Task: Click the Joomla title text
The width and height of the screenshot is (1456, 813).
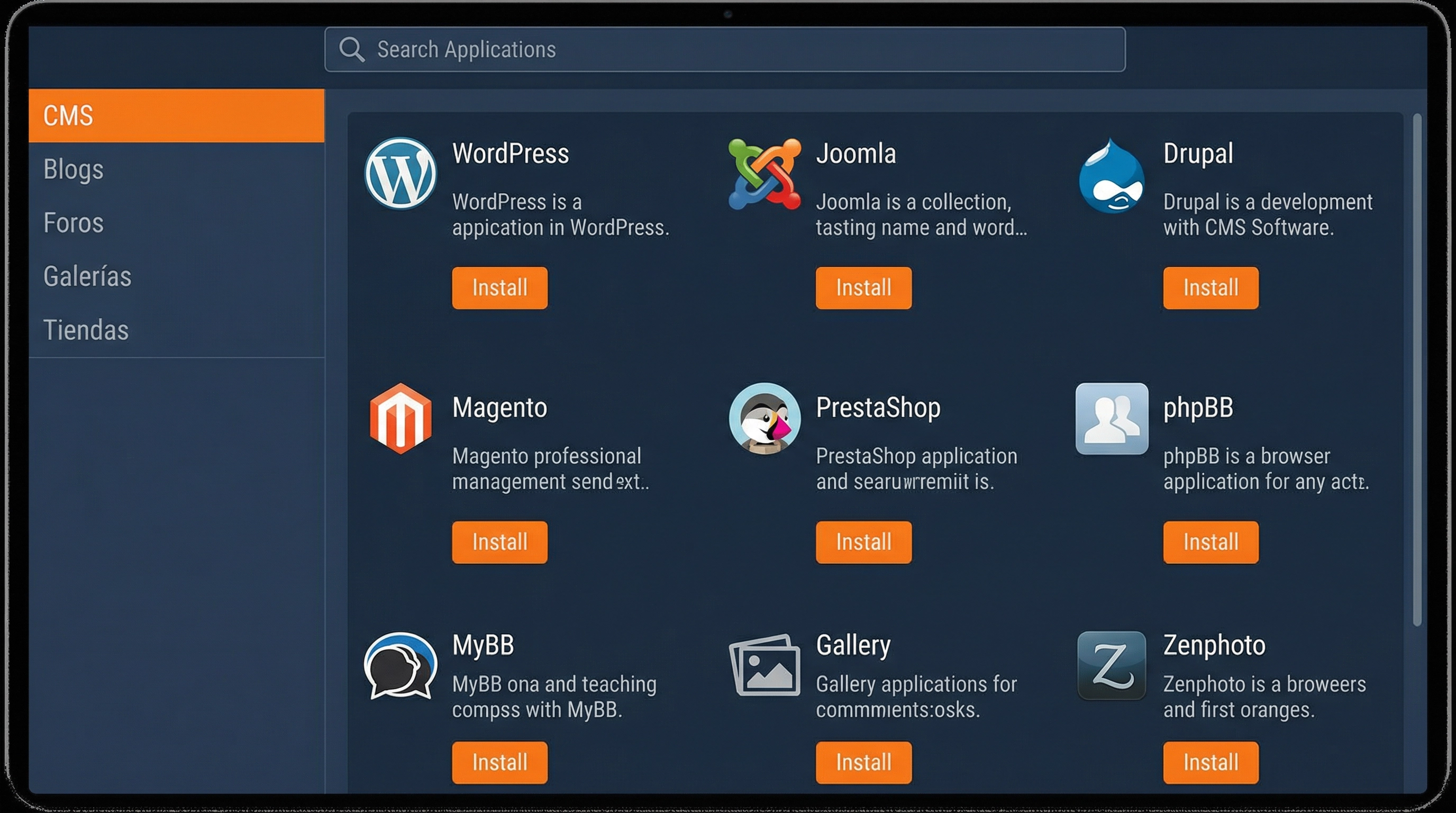Action: pos(856,154)
